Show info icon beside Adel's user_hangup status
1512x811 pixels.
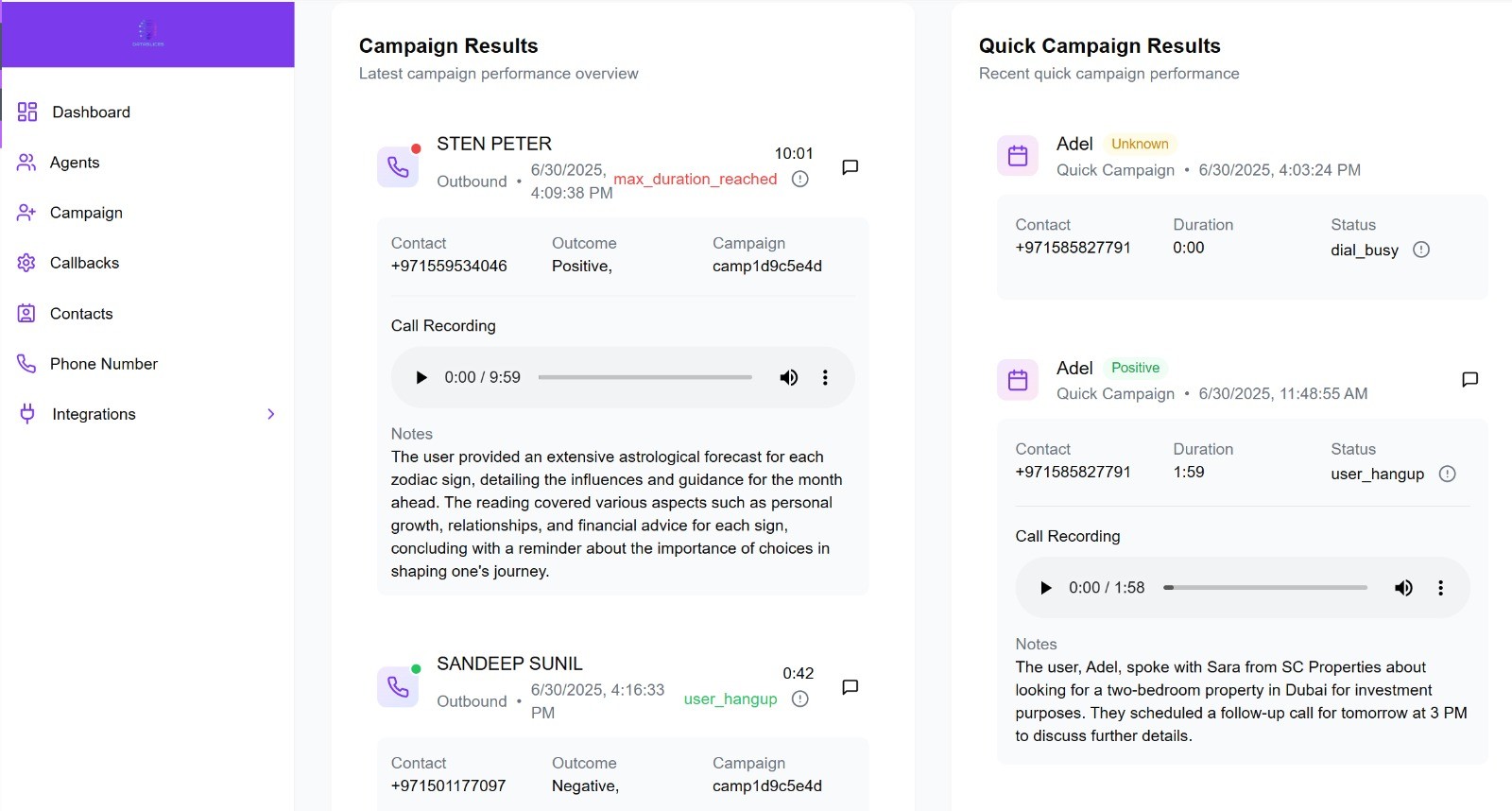(1448, 474)
